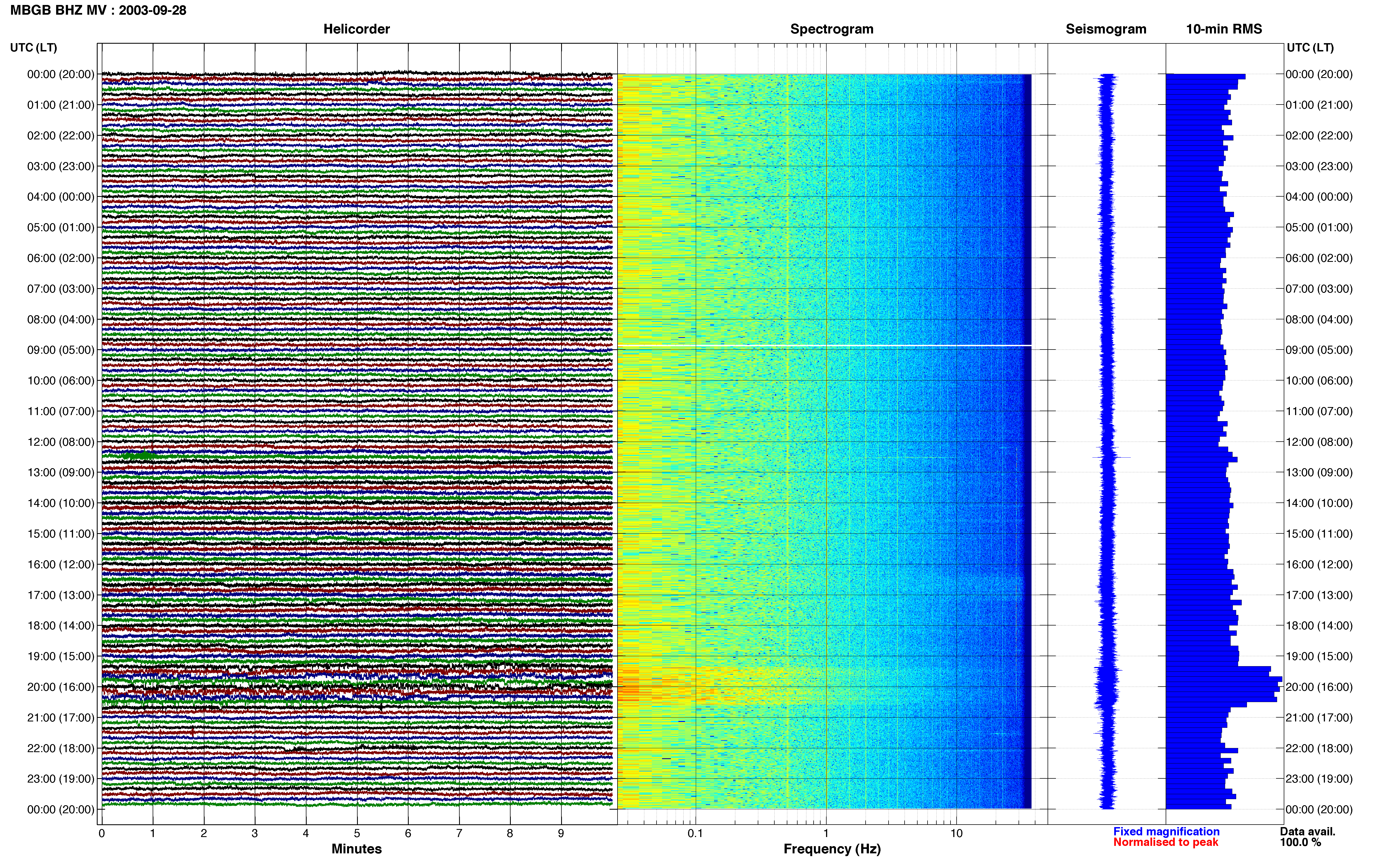Click '21:00 (17:00)' on the RMS time axis
Image resolution: width=1388 pixels, height=868 pixels.
pyautogui.click(x=1319, y=718)
